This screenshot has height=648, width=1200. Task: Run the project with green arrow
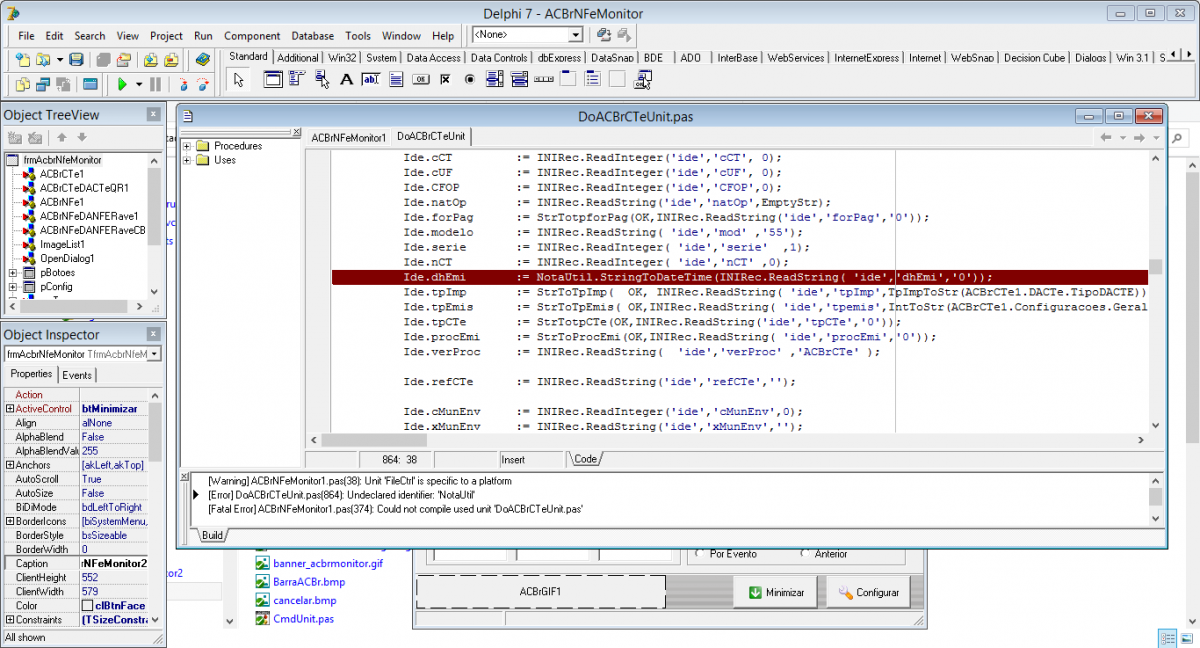(x=122, y=84)
